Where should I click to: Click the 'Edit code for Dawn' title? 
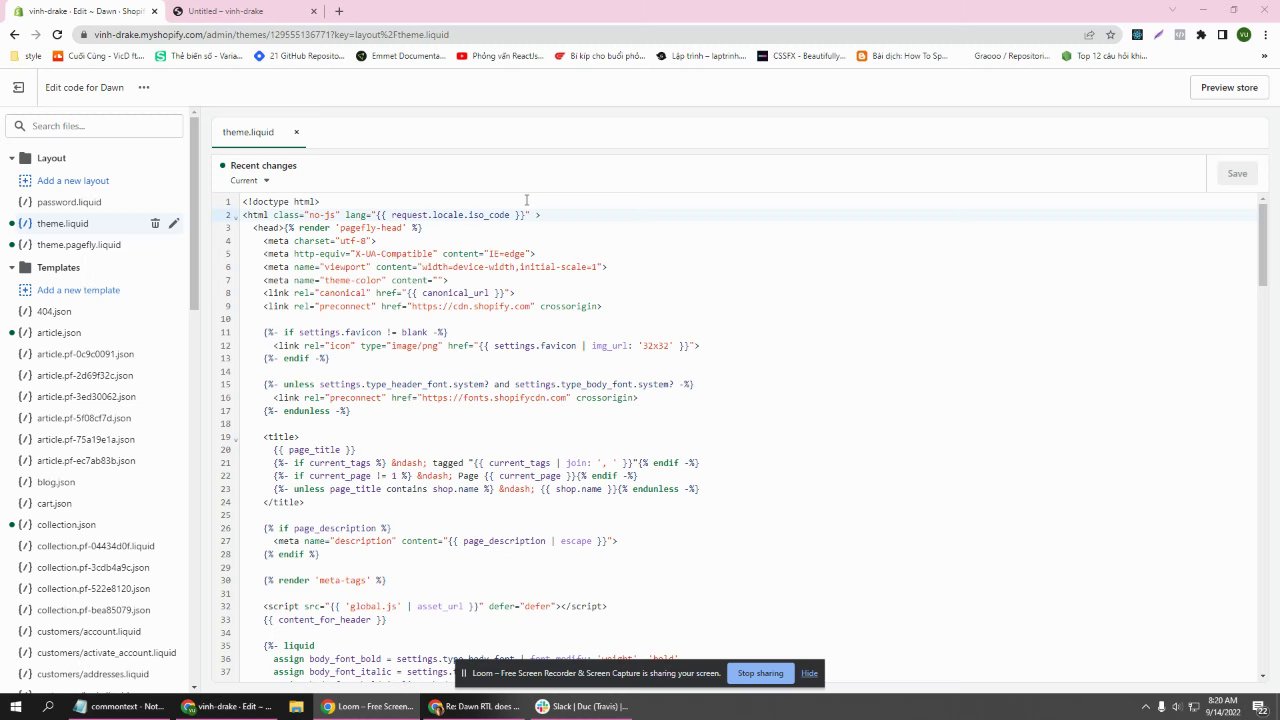click(84, 87)
